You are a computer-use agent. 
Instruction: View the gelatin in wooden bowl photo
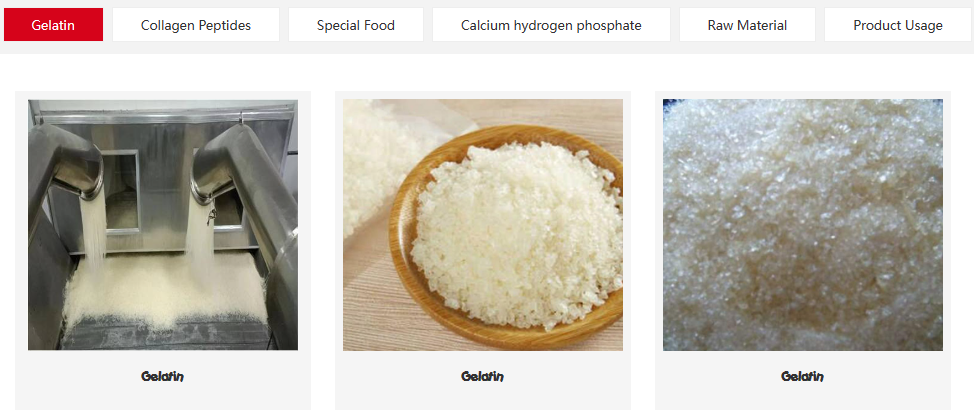coord(483,225)
